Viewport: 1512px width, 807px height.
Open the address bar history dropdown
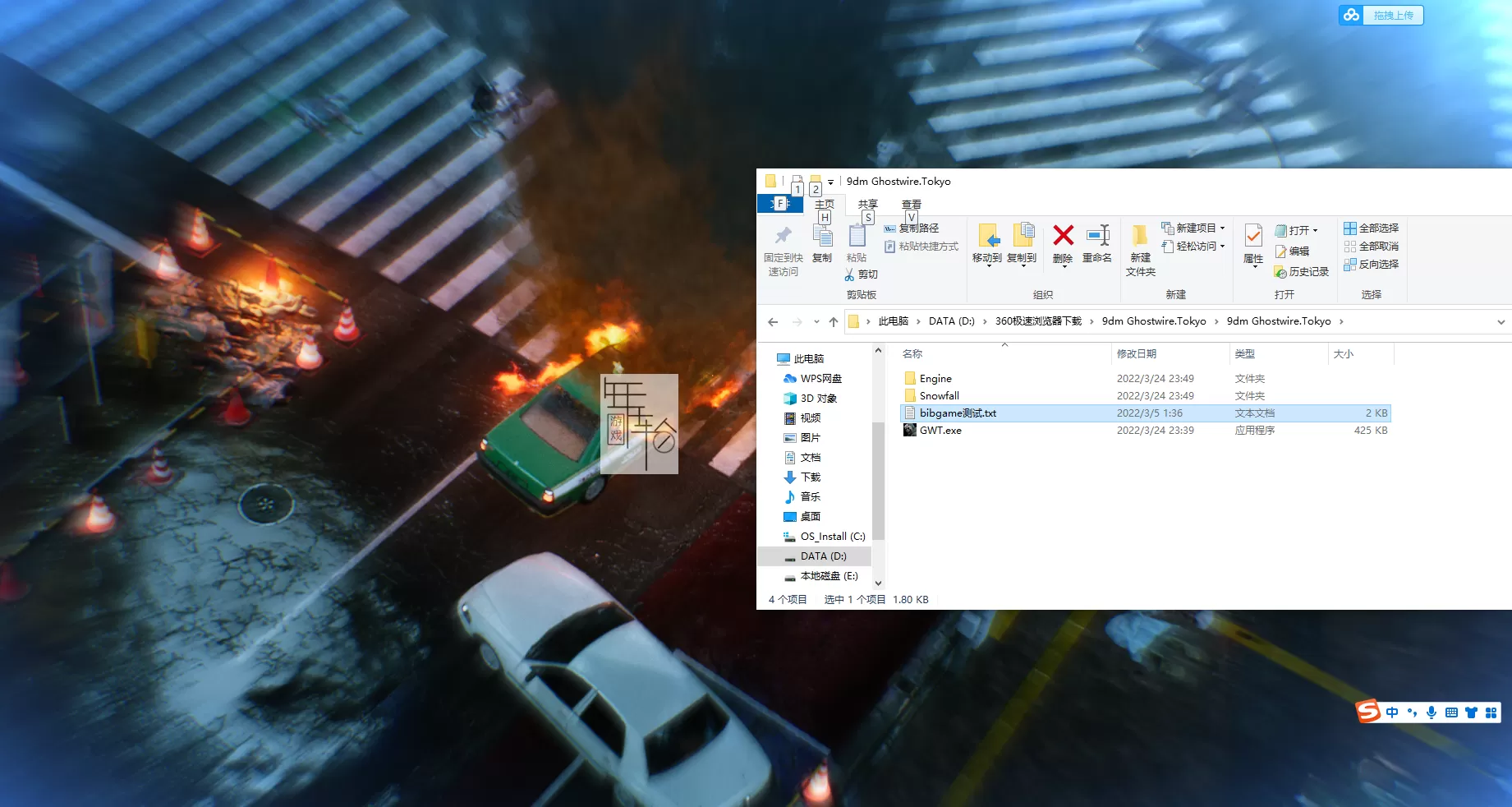click(x=1501, y=322)
